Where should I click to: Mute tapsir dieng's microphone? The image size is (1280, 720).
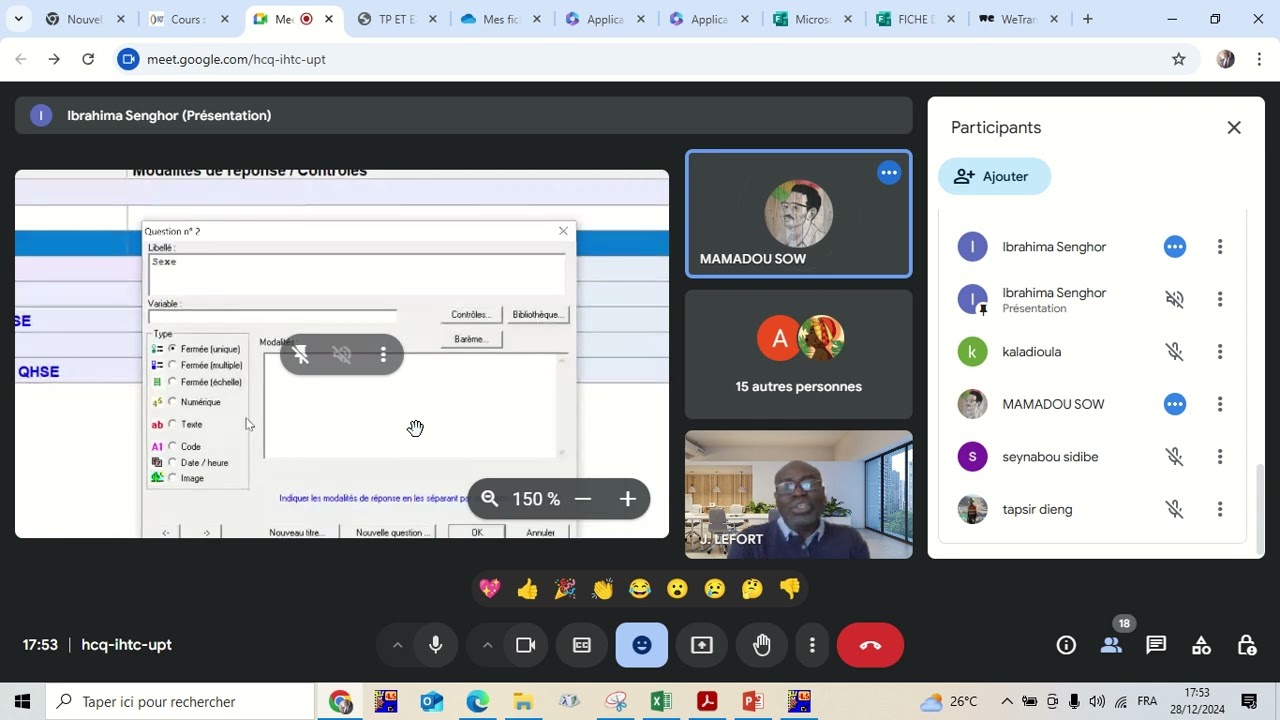[1175, 509]
